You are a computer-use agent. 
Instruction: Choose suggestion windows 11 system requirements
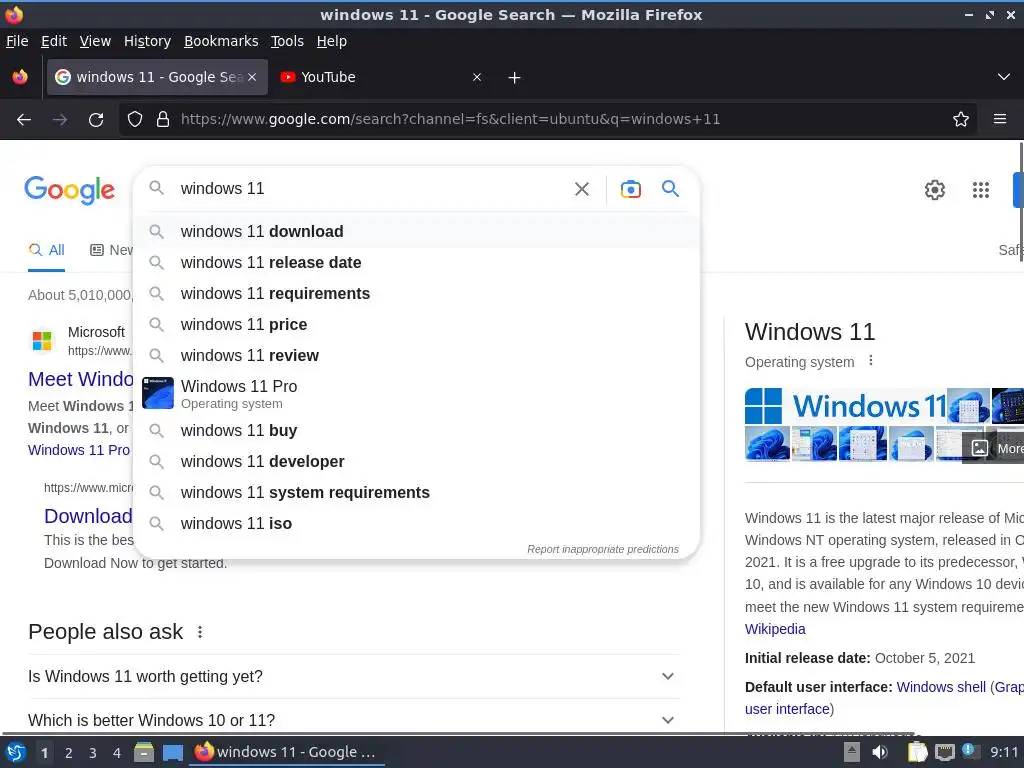[416, 493]
